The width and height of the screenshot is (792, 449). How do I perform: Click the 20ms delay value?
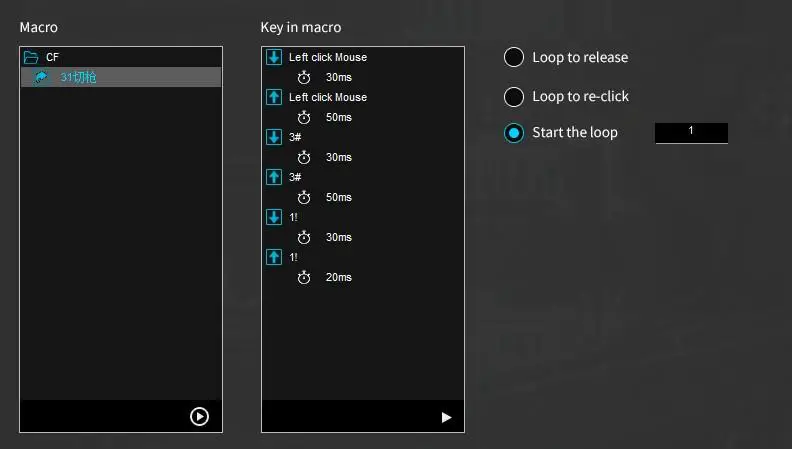coord(338,277)
